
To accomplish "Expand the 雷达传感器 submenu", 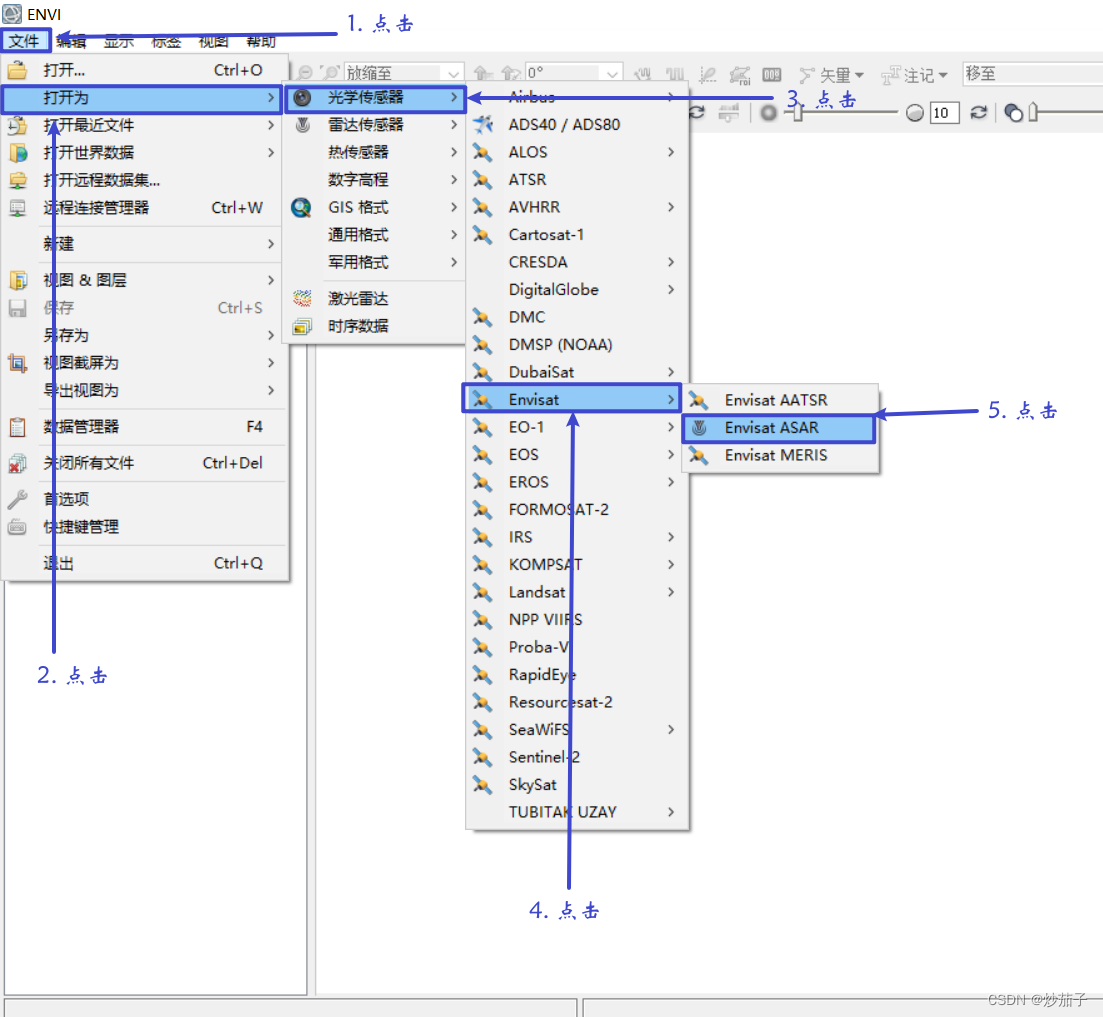I will pyautogui.click(x=454, y=125).
